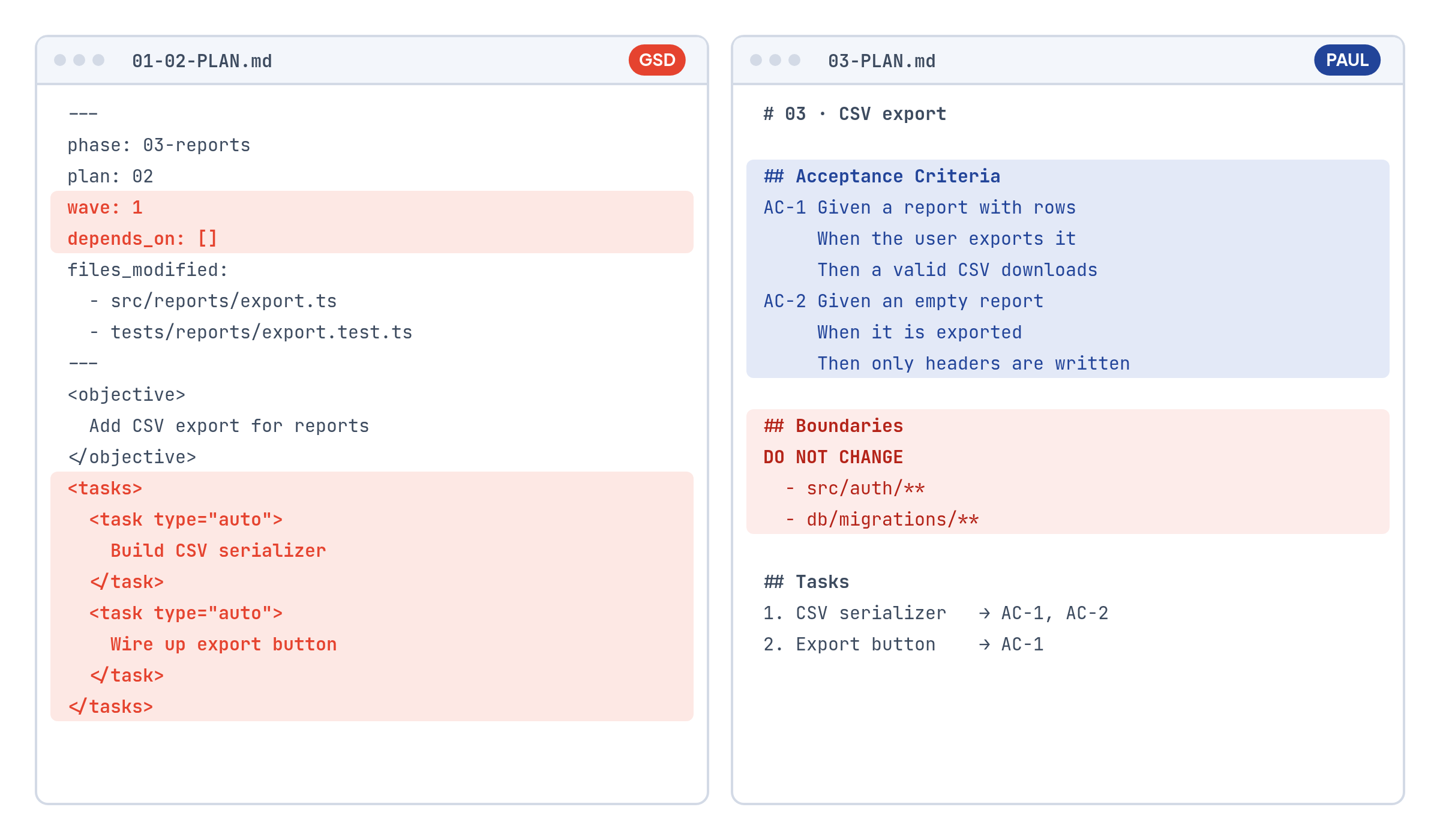Click the 'db/migrations/**' boundary entry
This screenshot has height=840, width=1440.
pos(893,520)
